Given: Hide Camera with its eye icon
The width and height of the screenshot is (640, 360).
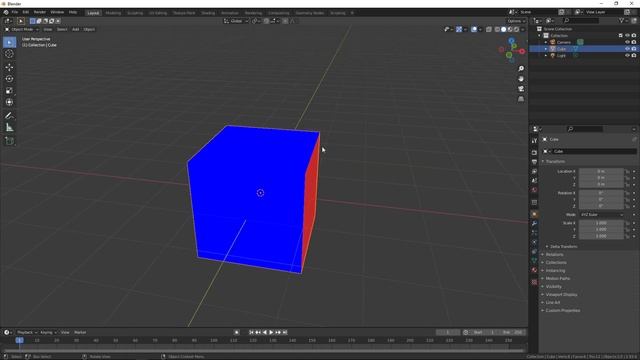Looking at the screenshot, I should tap(627, 42).
